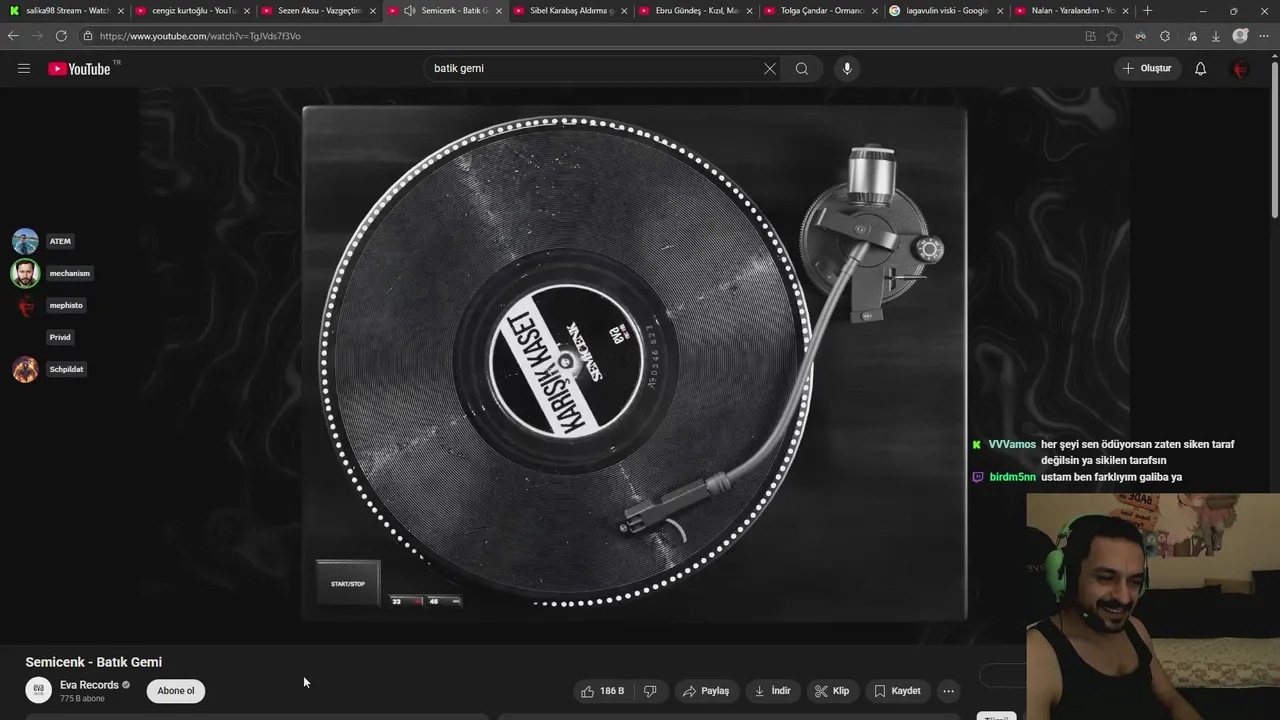Open the Oluştur create button
The image size is (1280, 720).
tap(1148, 69)
